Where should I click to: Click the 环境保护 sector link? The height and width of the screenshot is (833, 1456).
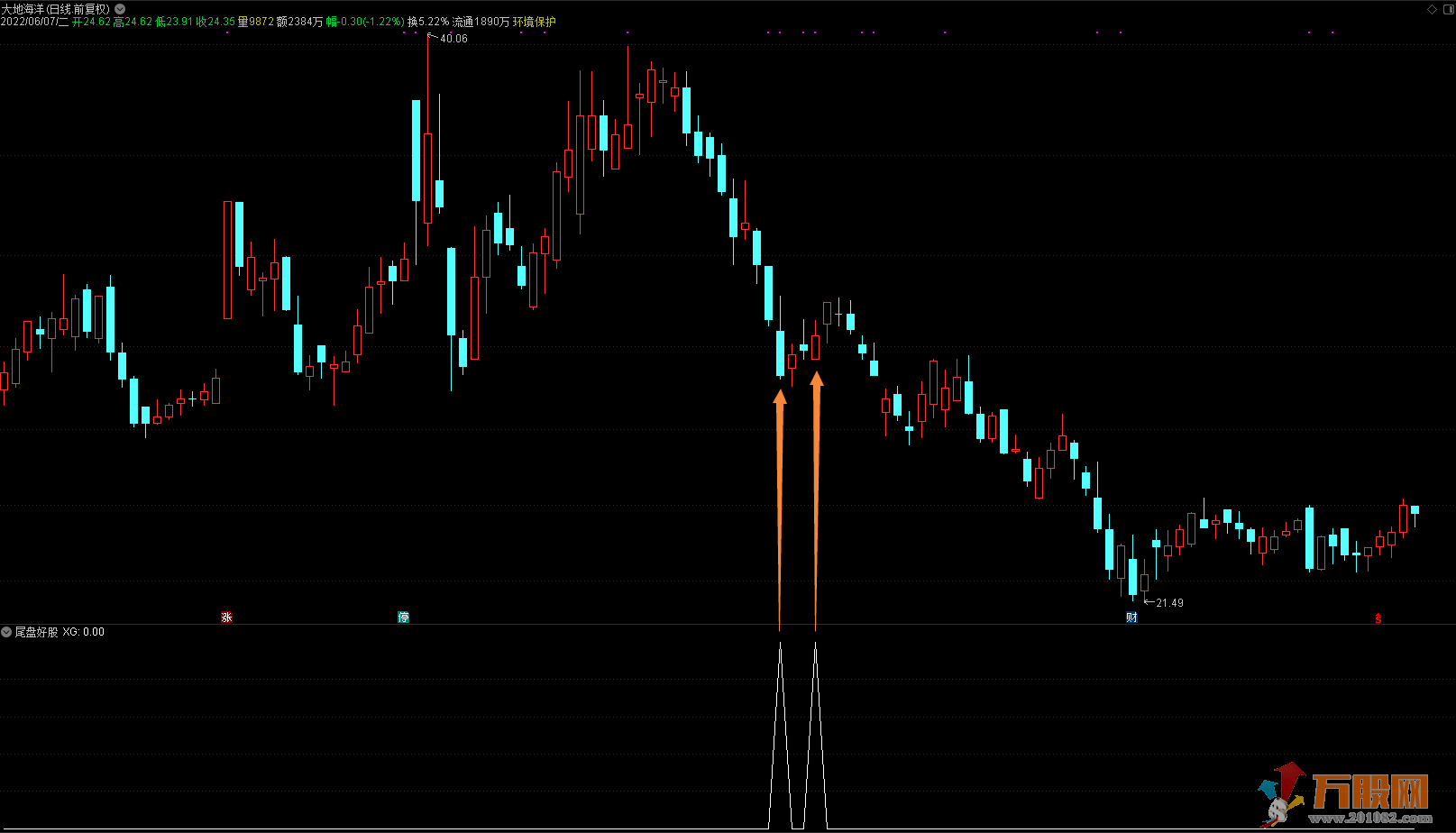[x=535, y=22]
